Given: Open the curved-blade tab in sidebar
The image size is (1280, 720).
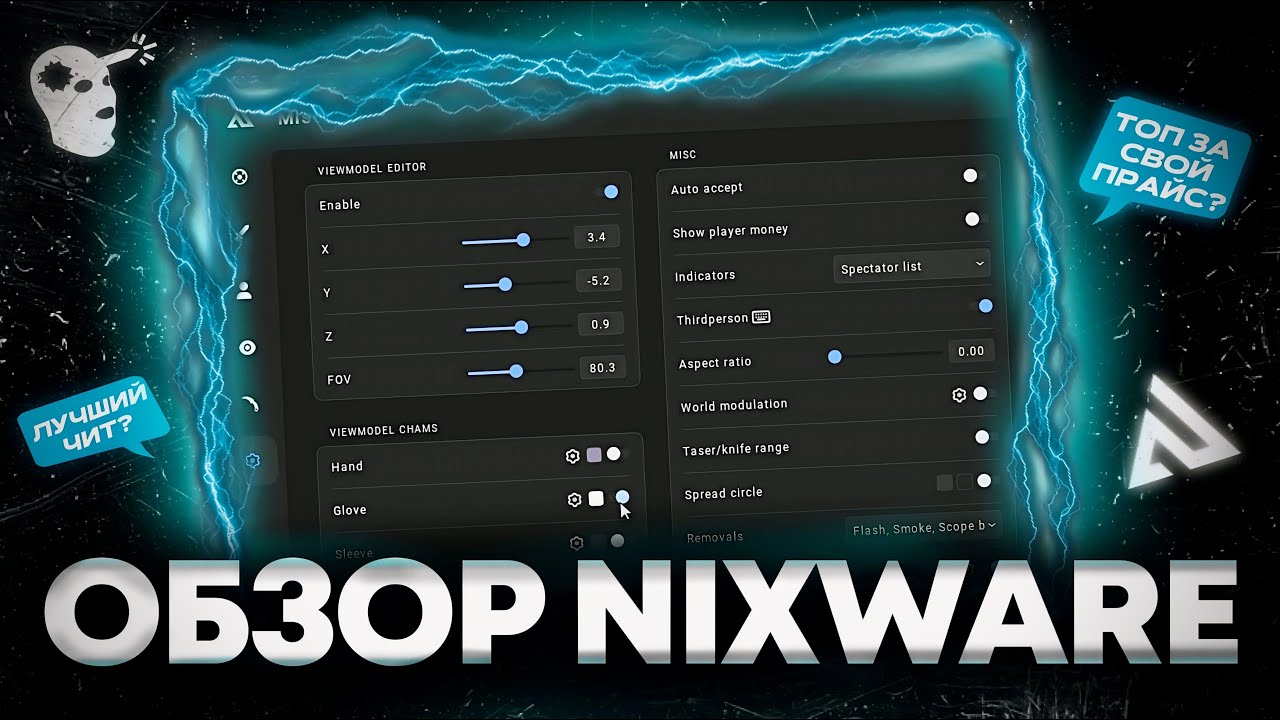Looking at the screenshot, I should [x=250, y=403].
